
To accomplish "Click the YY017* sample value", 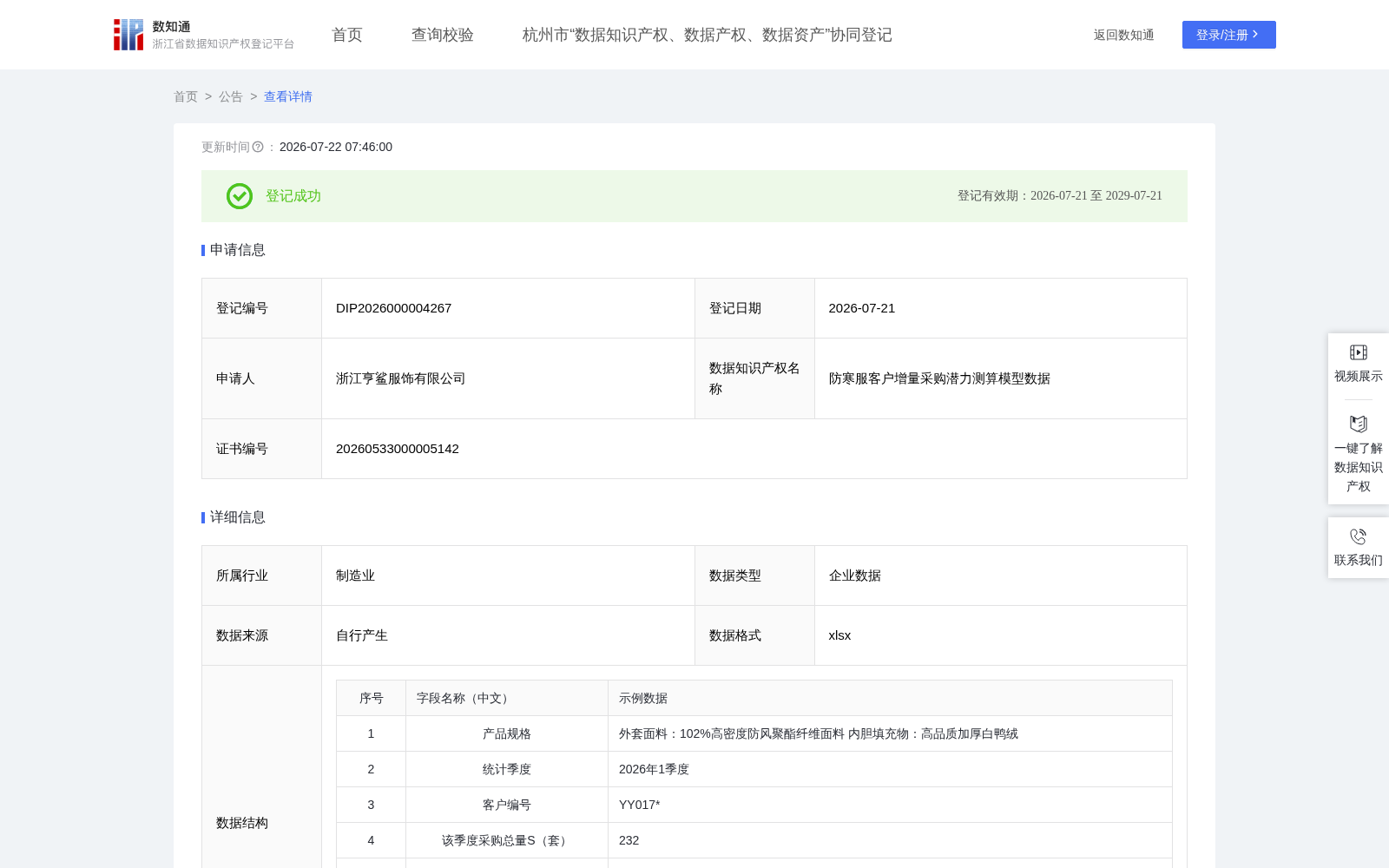I will 640,805.
